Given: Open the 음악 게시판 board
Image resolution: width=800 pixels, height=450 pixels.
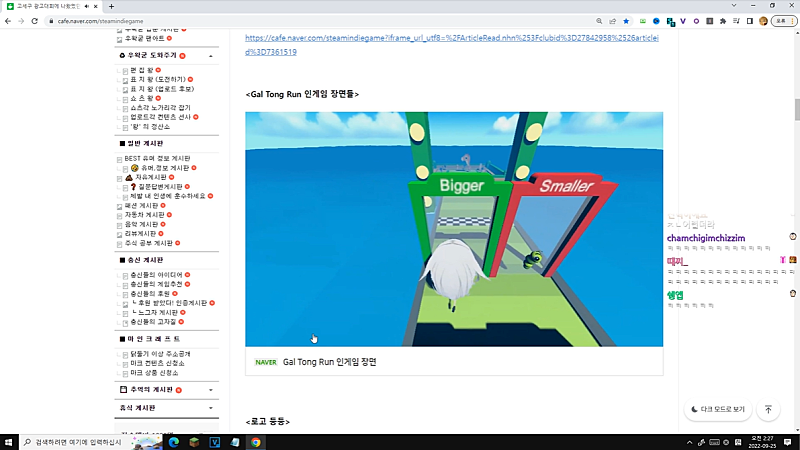Looking at the screenshot, I should (x=141, y=224).
